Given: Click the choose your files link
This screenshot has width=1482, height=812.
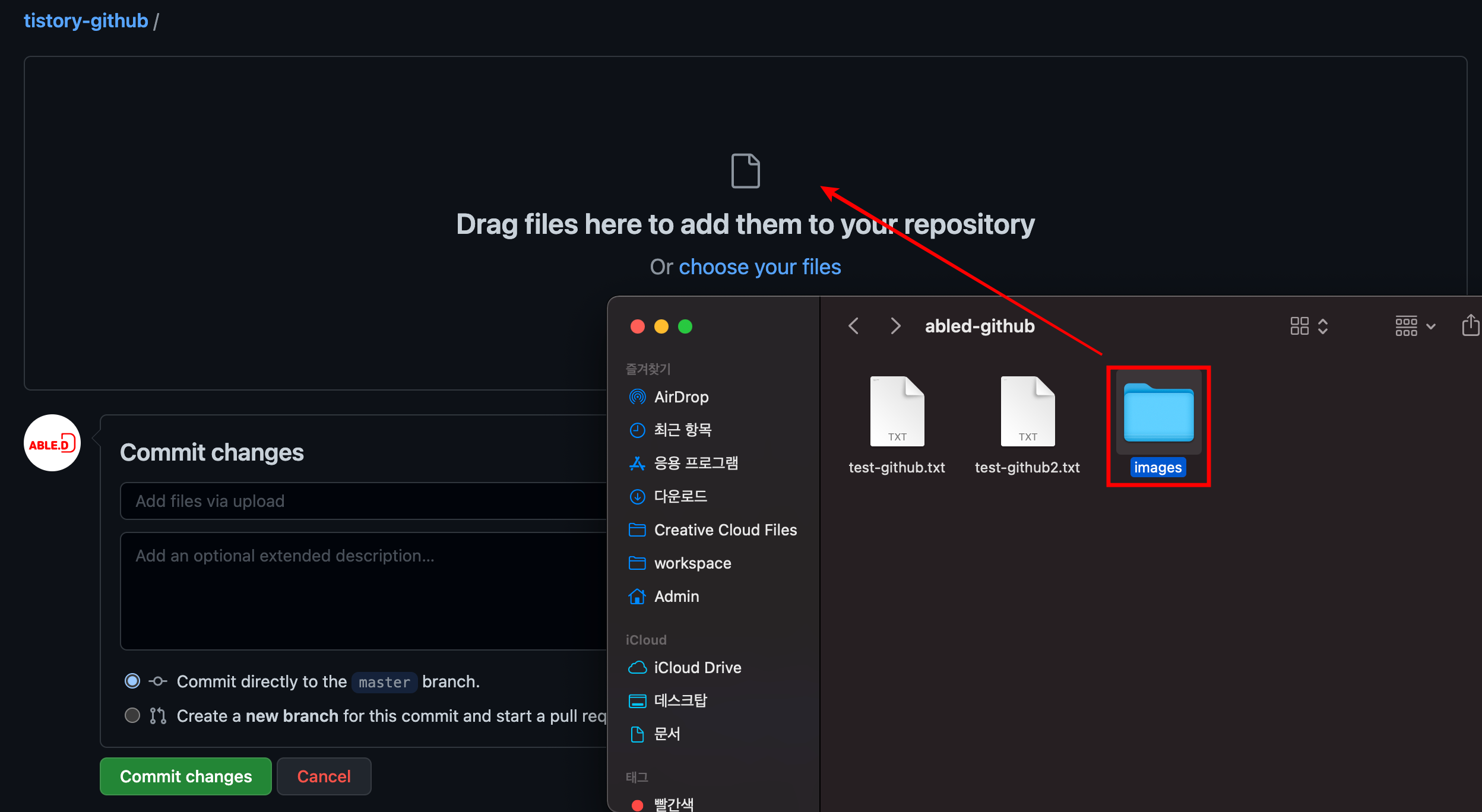Looking at the screenshot, I should pyautogui.click(x=759, y=267).
